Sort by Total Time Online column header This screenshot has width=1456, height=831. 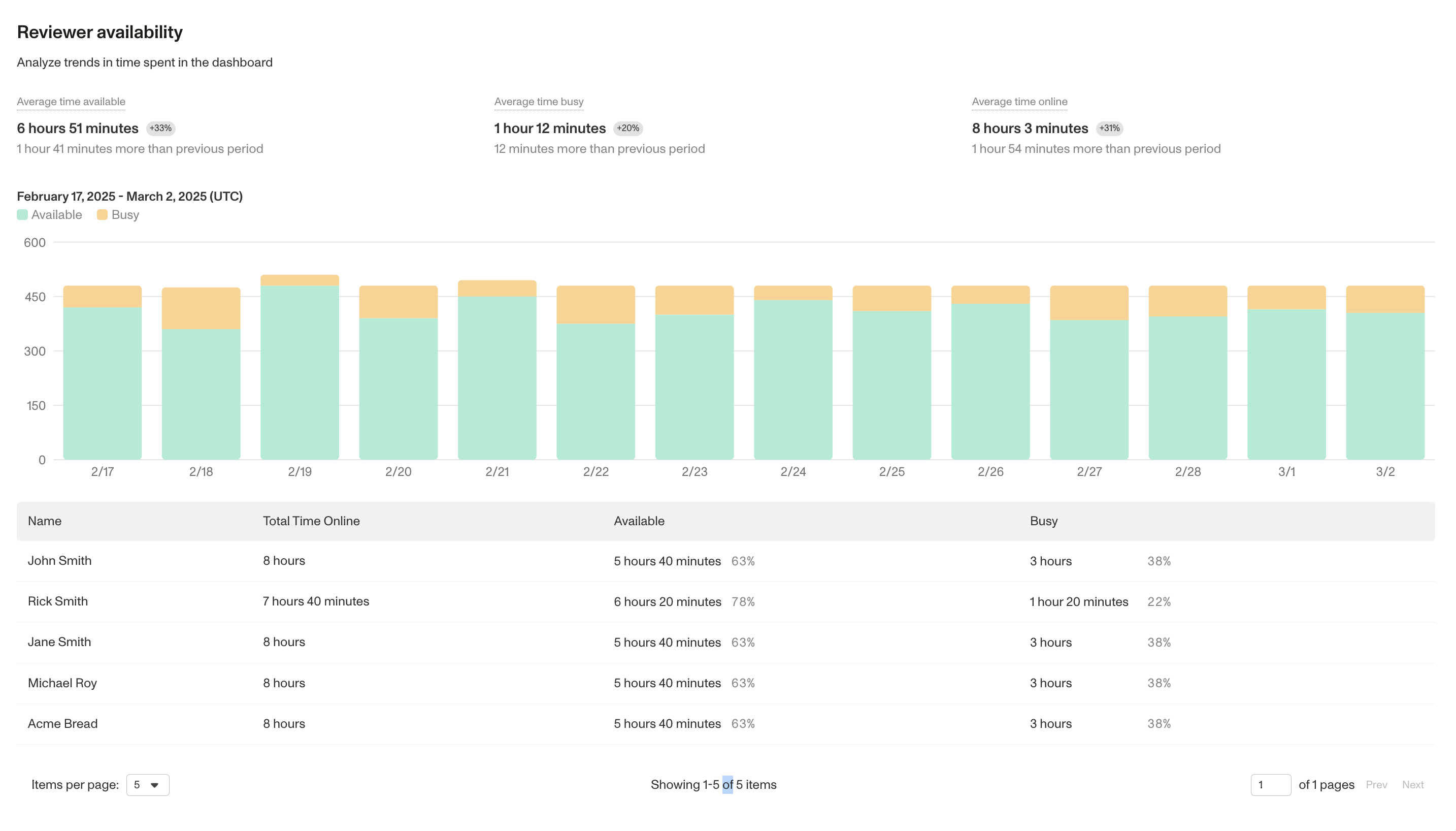tap(311, 521)
